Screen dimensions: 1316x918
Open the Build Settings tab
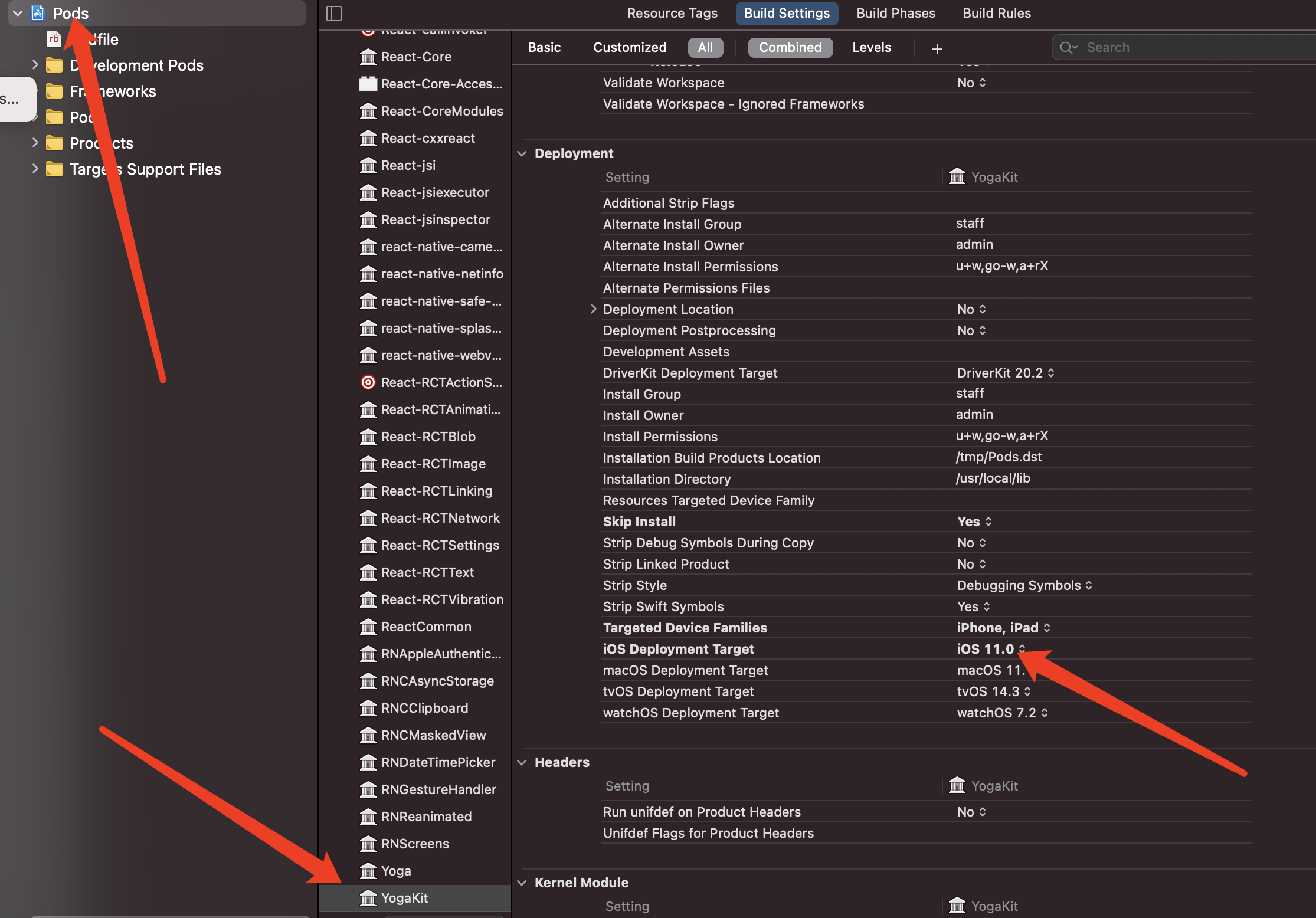787,13
